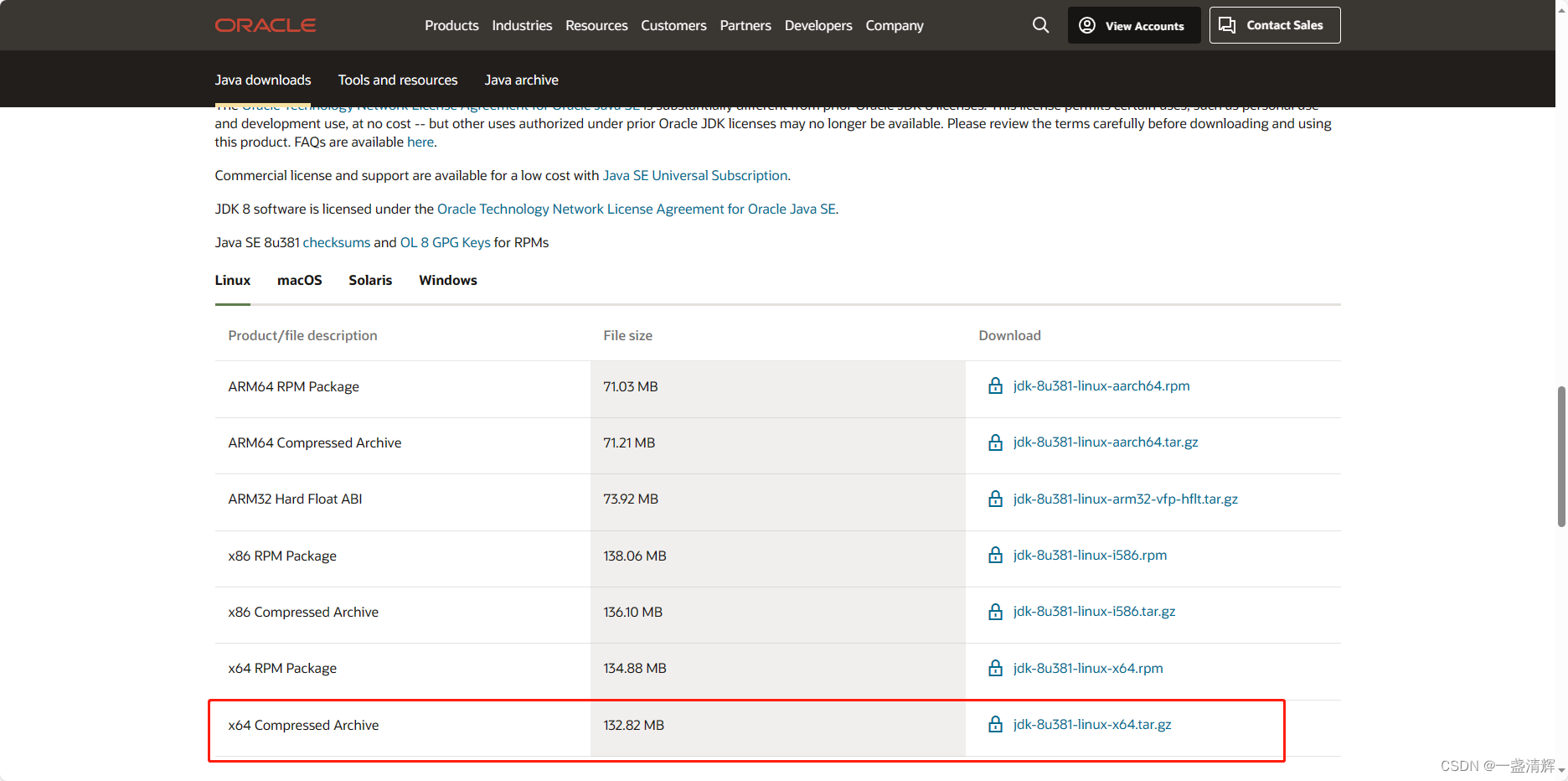Open Tools and resources section
1568x781 pixels.
pos(398,80)
